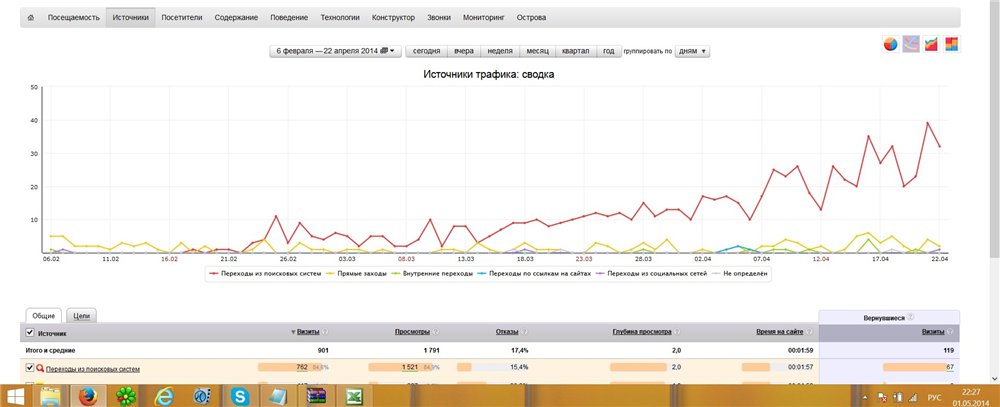1000x407 pixels.
Task: Open the Переходы из поисковых систем link
Action: pyautogui.click(x=93, y=369)
